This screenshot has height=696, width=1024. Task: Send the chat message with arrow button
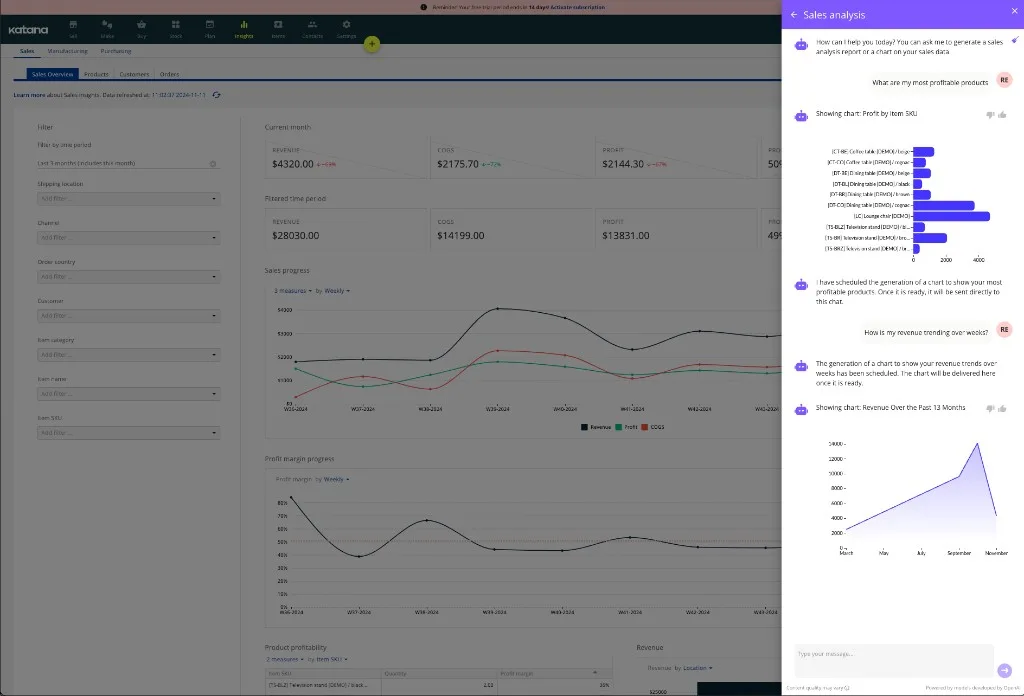tap(1004, 670)
